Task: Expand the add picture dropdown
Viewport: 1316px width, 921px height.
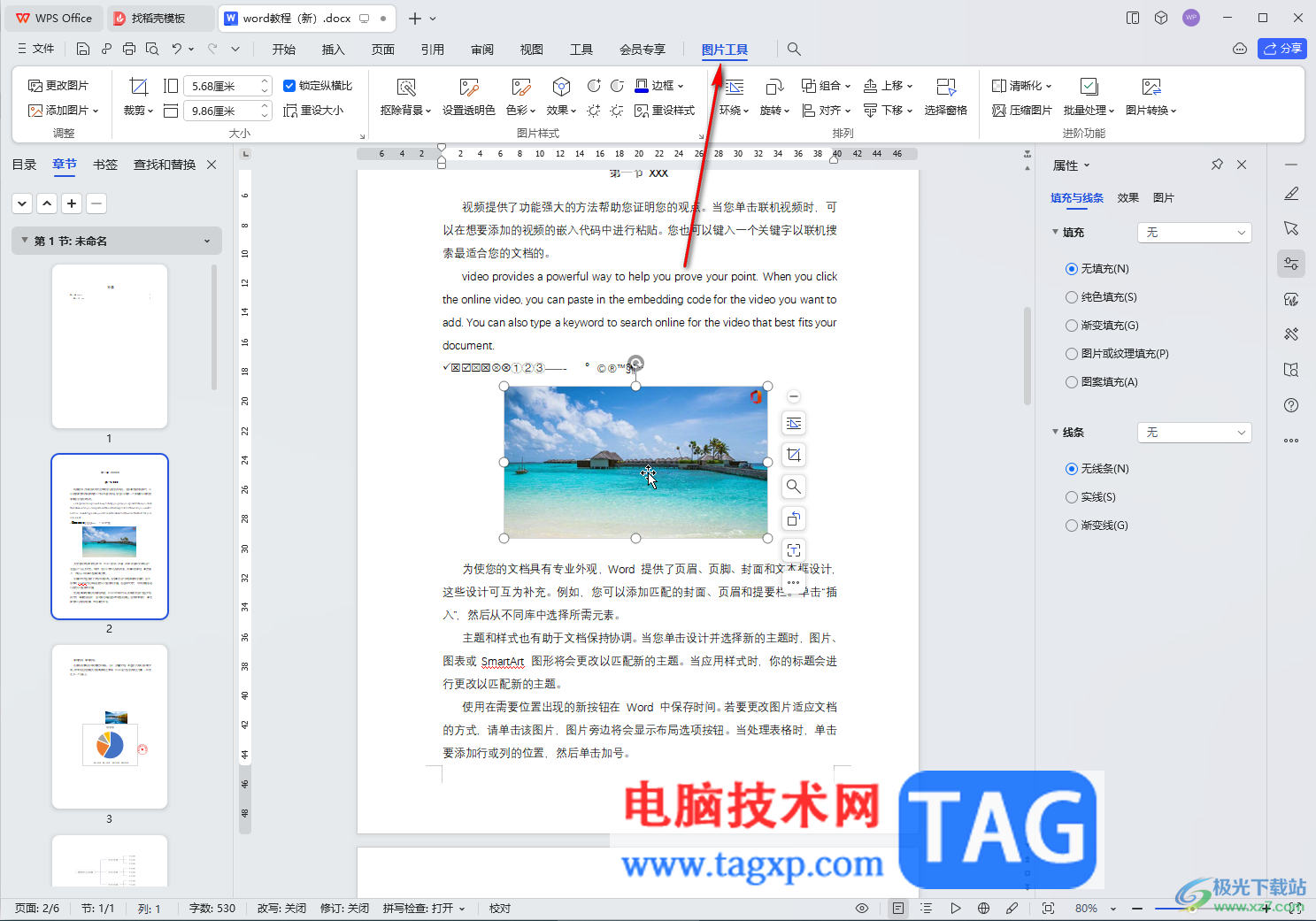Action: tap(96, 111)
